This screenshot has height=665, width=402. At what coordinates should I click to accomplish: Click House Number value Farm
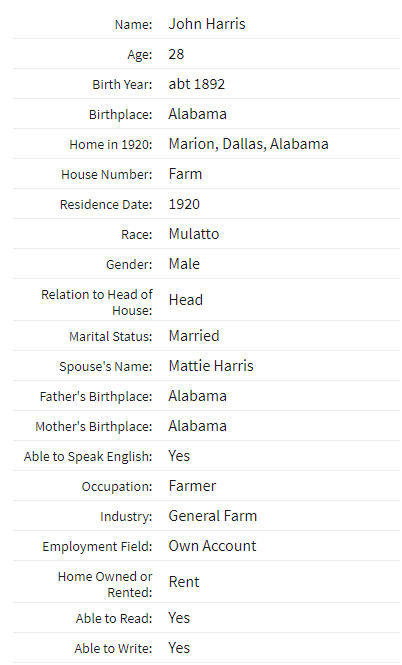(185, 174)
